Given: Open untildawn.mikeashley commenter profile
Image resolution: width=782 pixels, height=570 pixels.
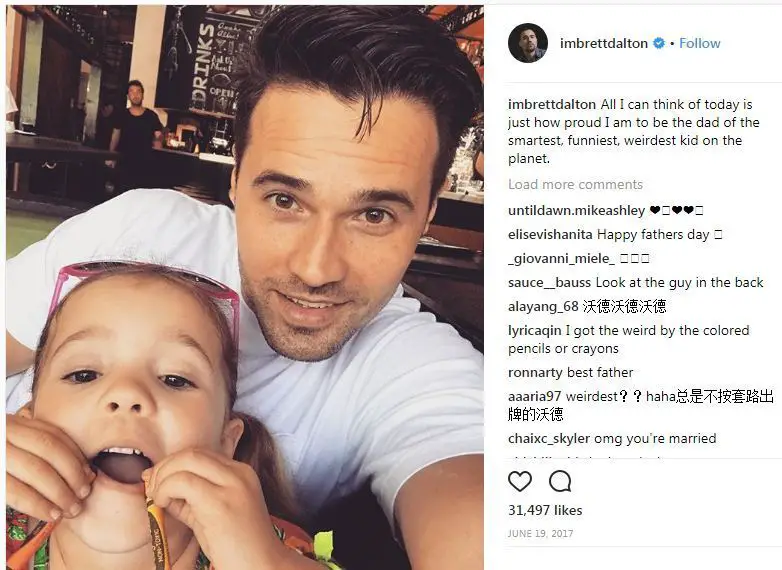Looking at the screenshot, I should tap(576, 210).
